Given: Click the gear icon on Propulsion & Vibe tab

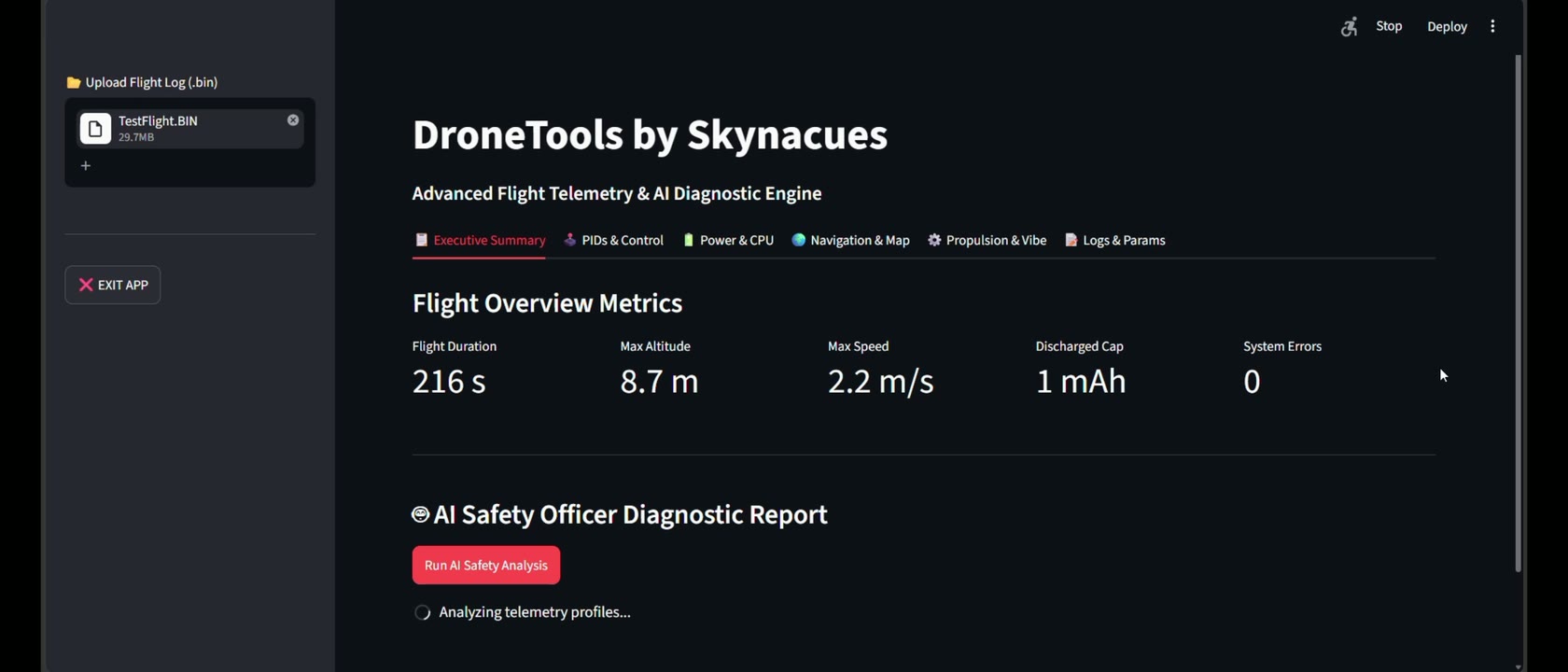Looking at the screenshot, I should [934, 240].
